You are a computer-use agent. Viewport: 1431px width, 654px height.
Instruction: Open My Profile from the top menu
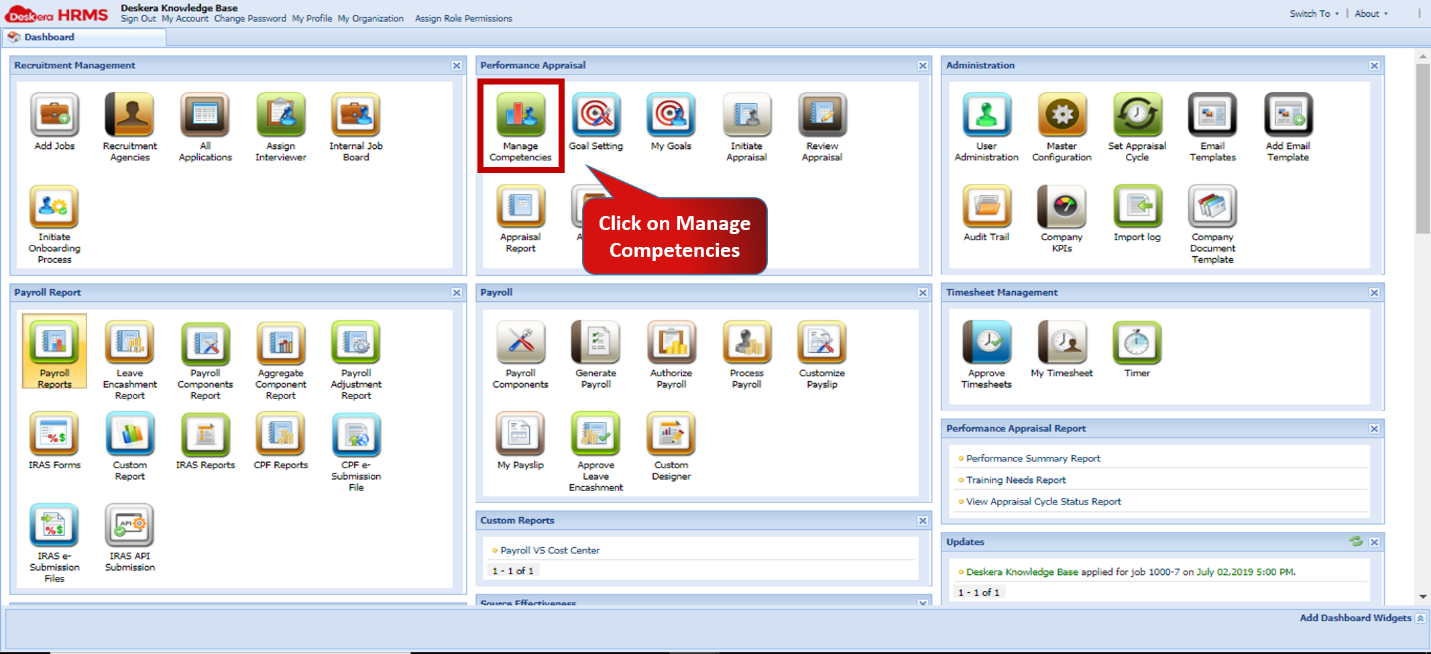[311, 18]
